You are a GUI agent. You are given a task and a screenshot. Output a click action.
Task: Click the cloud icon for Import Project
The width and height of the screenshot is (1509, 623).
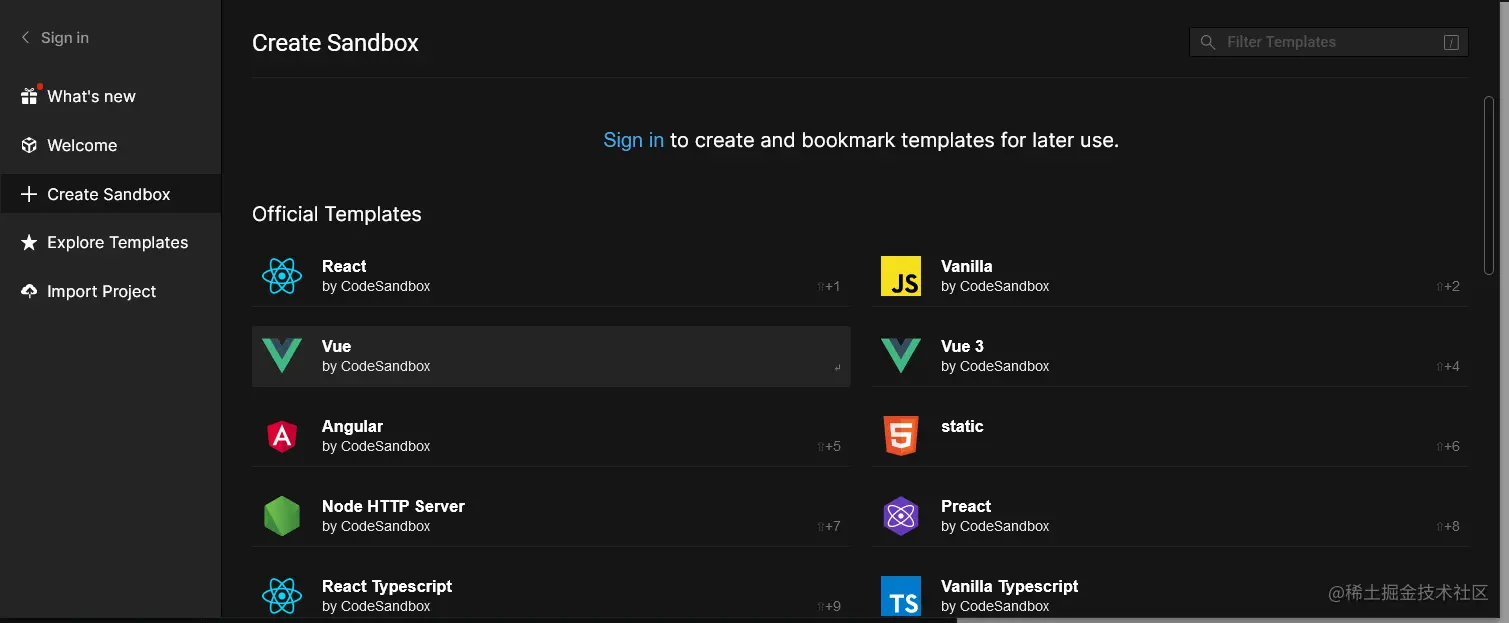(29, 291)
